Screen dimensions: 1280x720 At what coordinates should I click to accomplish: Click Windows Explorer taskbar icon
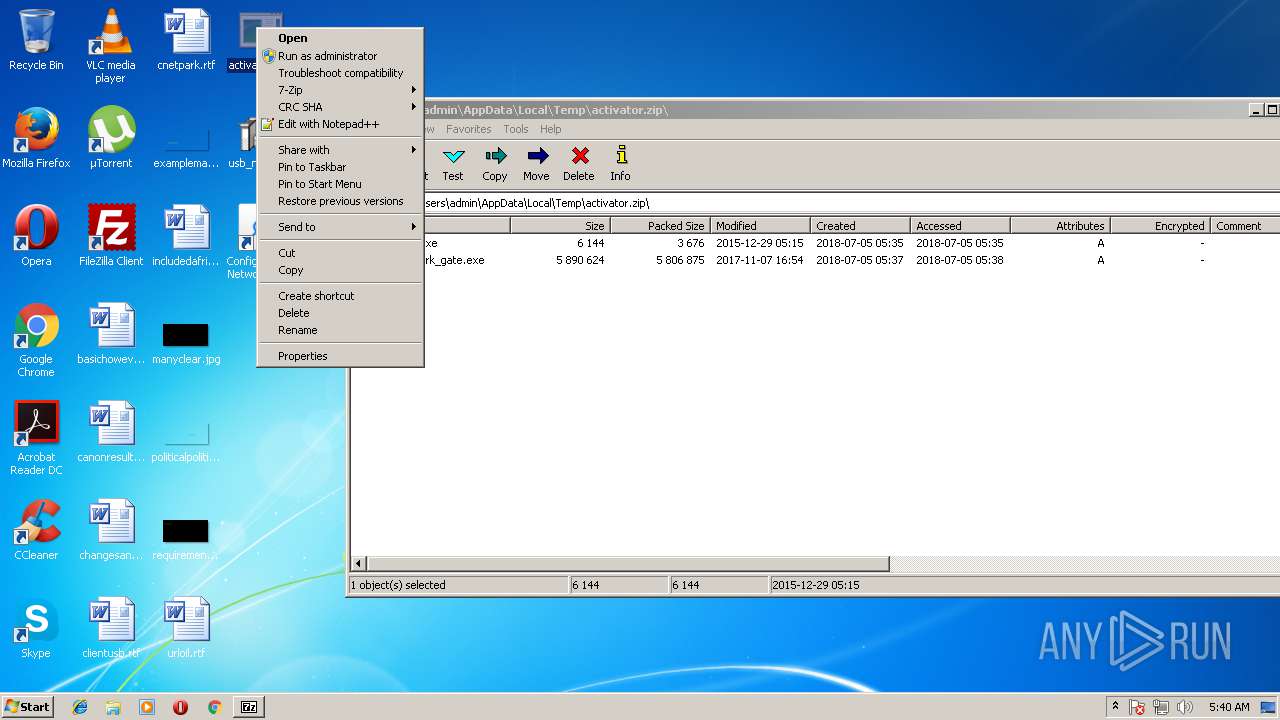pyautogui.click(x=113, y=707)
